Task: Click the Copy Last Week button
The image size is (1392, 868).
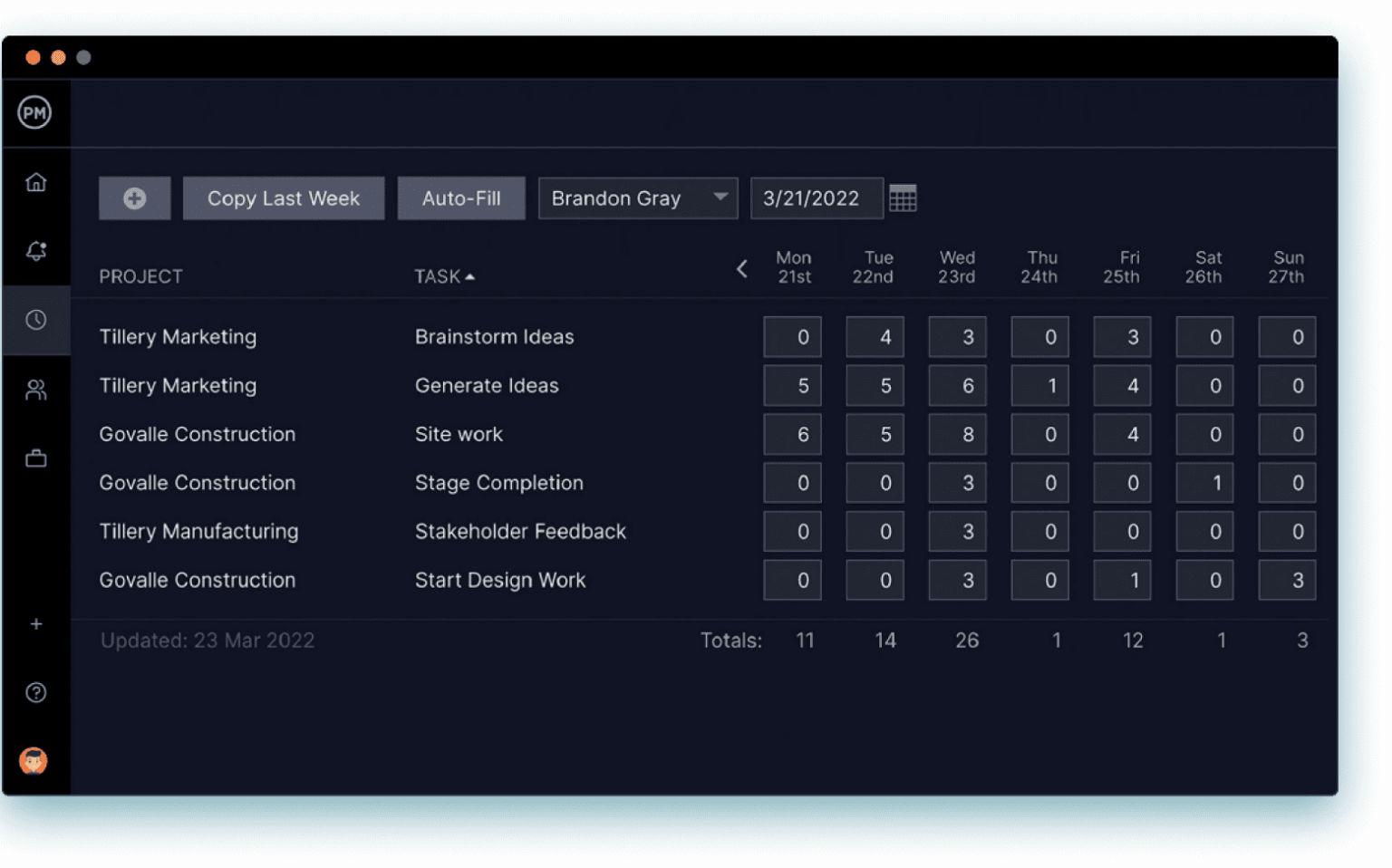Action: (284, 198)
